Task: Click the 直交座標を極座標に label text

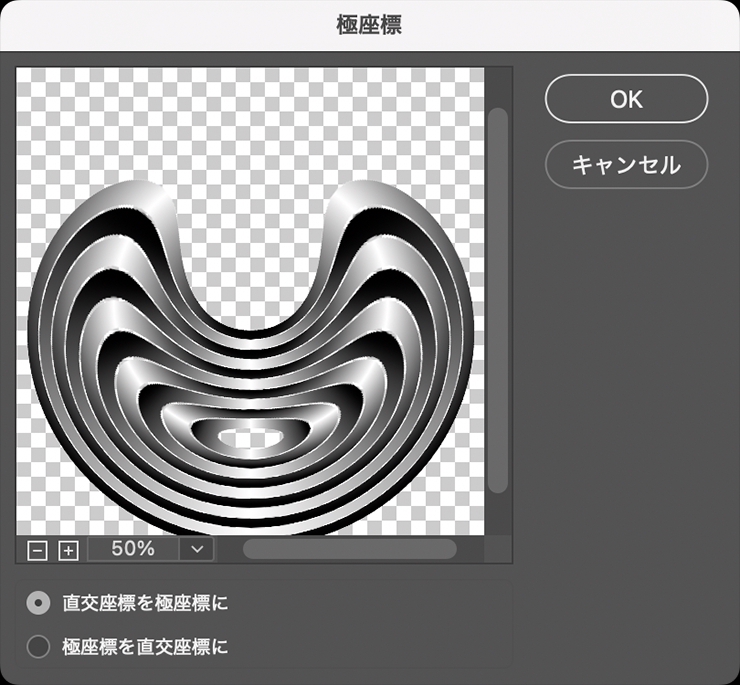Action: 145,603
